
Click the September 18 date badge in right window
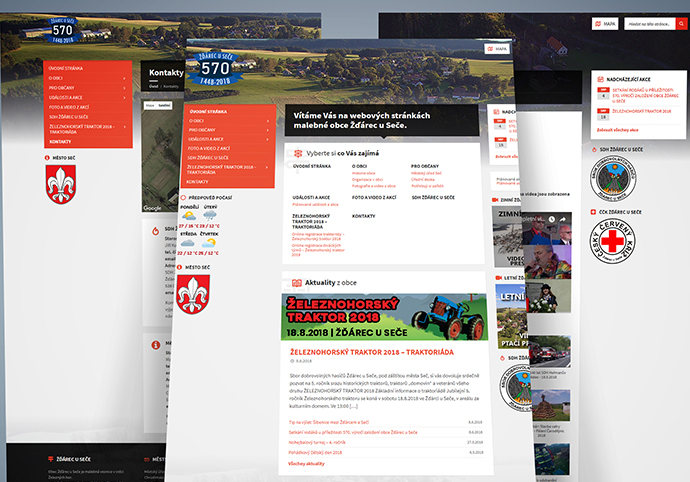pos(603,114)
